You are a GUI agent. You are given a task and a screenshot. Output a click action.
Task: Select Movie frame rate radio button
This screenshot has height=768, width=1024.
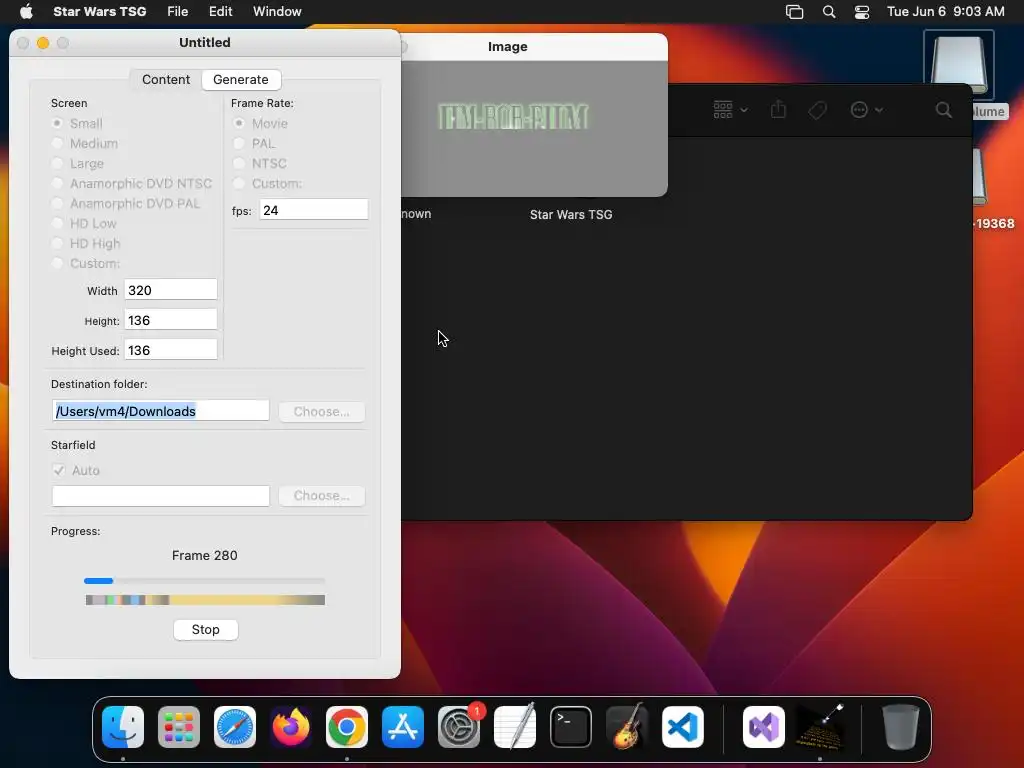click(239, 123)
